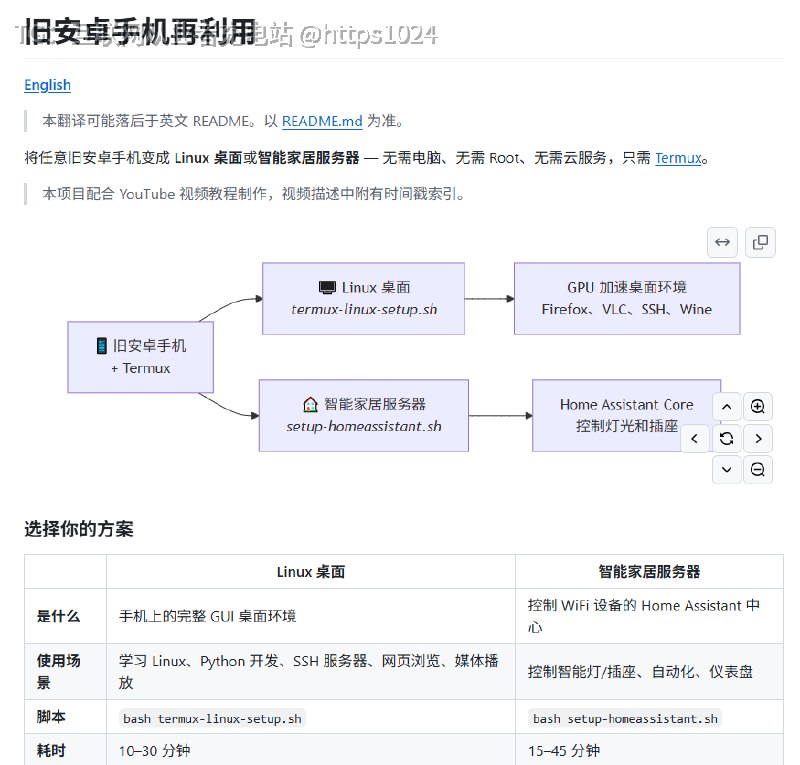This screenshot has width=800, height=765.
Task: Click the 旧安卓手机再利用 page heading
Action: [140, 32]
